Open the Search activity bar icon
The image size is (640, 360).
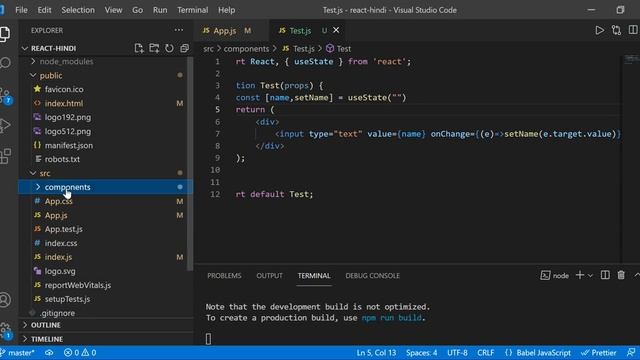pyautogui.click(x=5, y=63)
